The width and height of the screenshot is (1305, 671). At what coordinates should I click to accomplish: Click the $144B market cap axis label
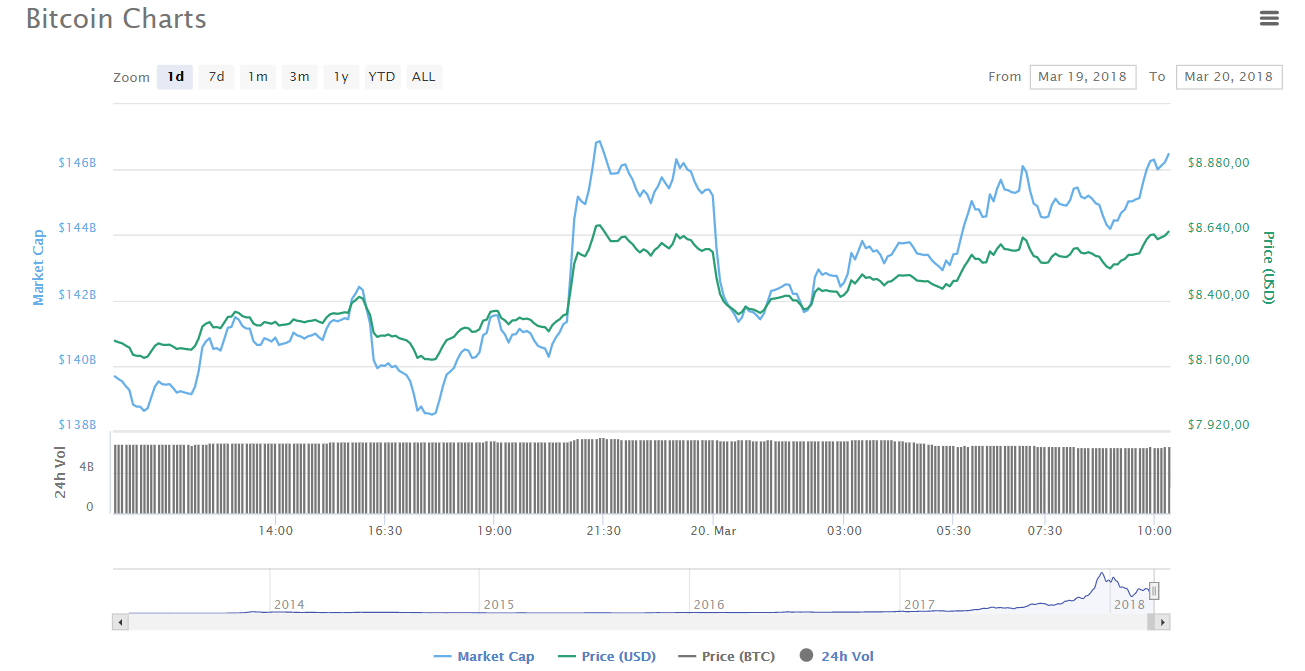pyautogui.click(x=77, y=228)
